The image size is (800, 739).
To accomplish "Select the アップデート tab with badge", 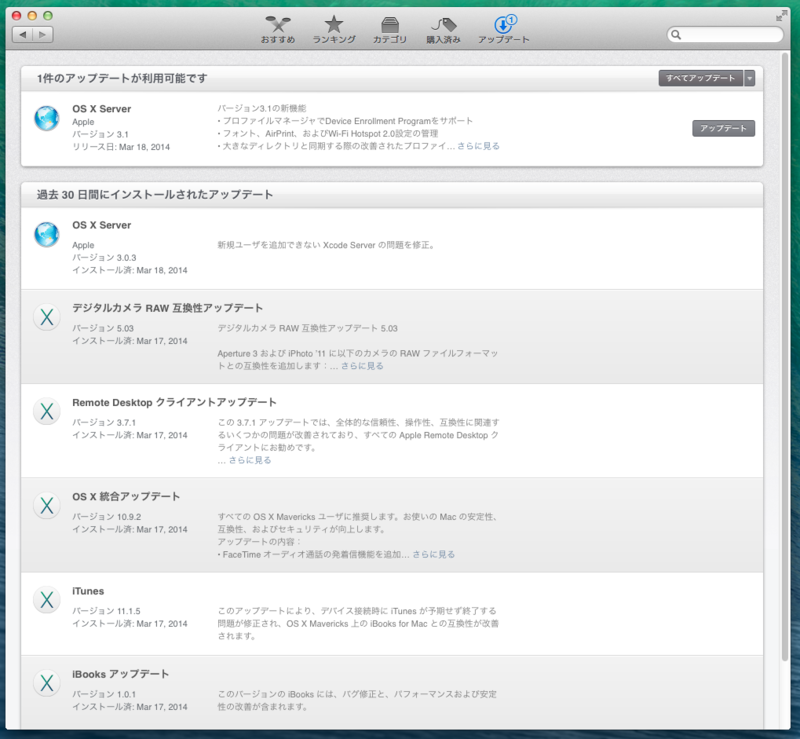I will pos(504,30).
